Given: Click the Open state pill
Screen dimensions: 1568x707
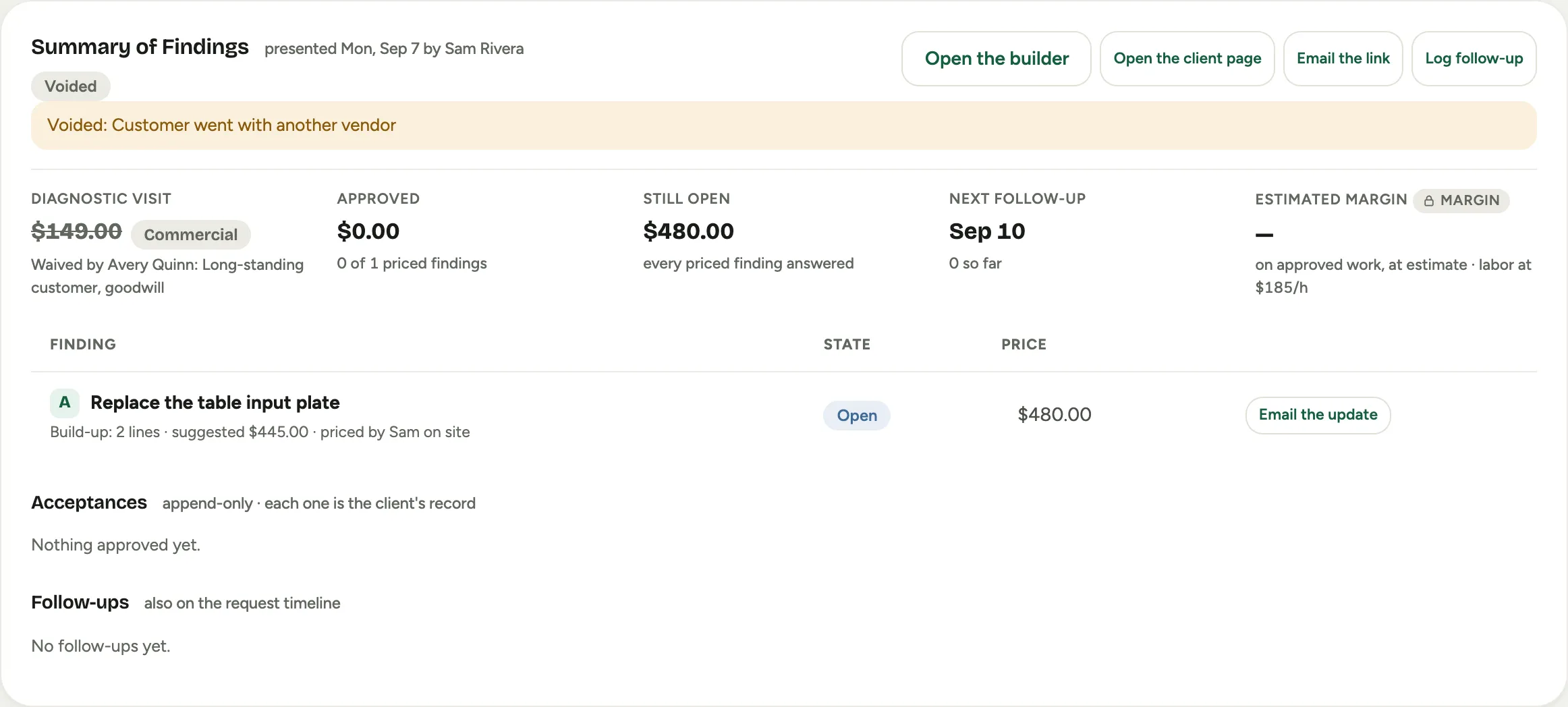Looking at the screenshot, I should 857,416.
